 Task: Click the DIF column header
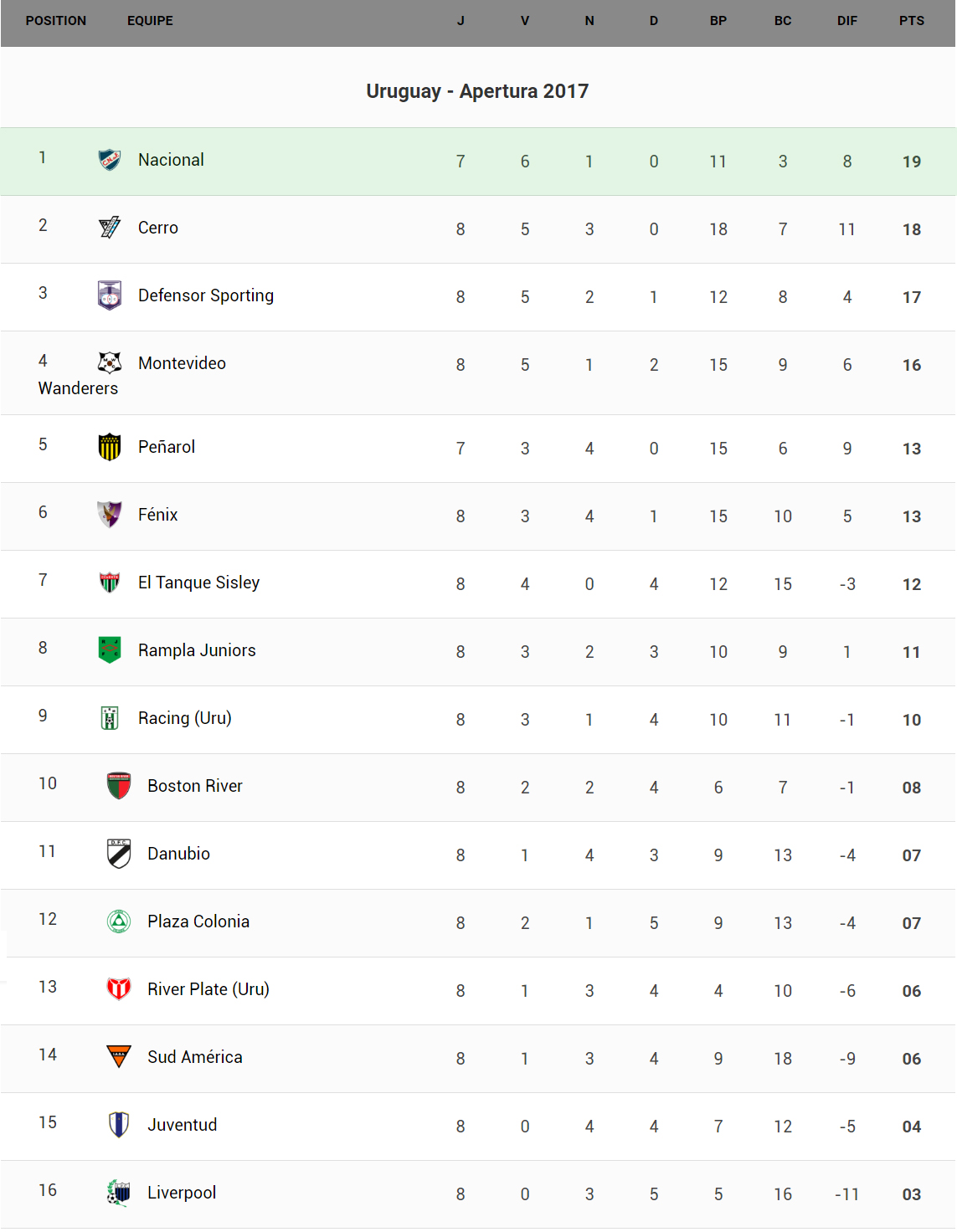[x=846, y=21]
